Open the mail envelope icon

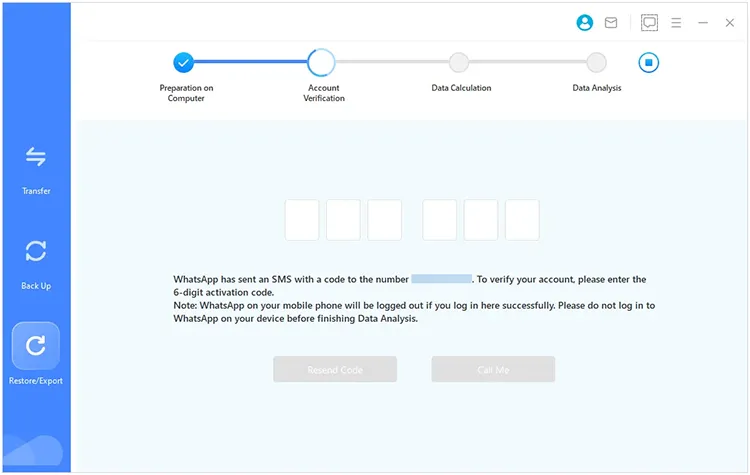611,22
